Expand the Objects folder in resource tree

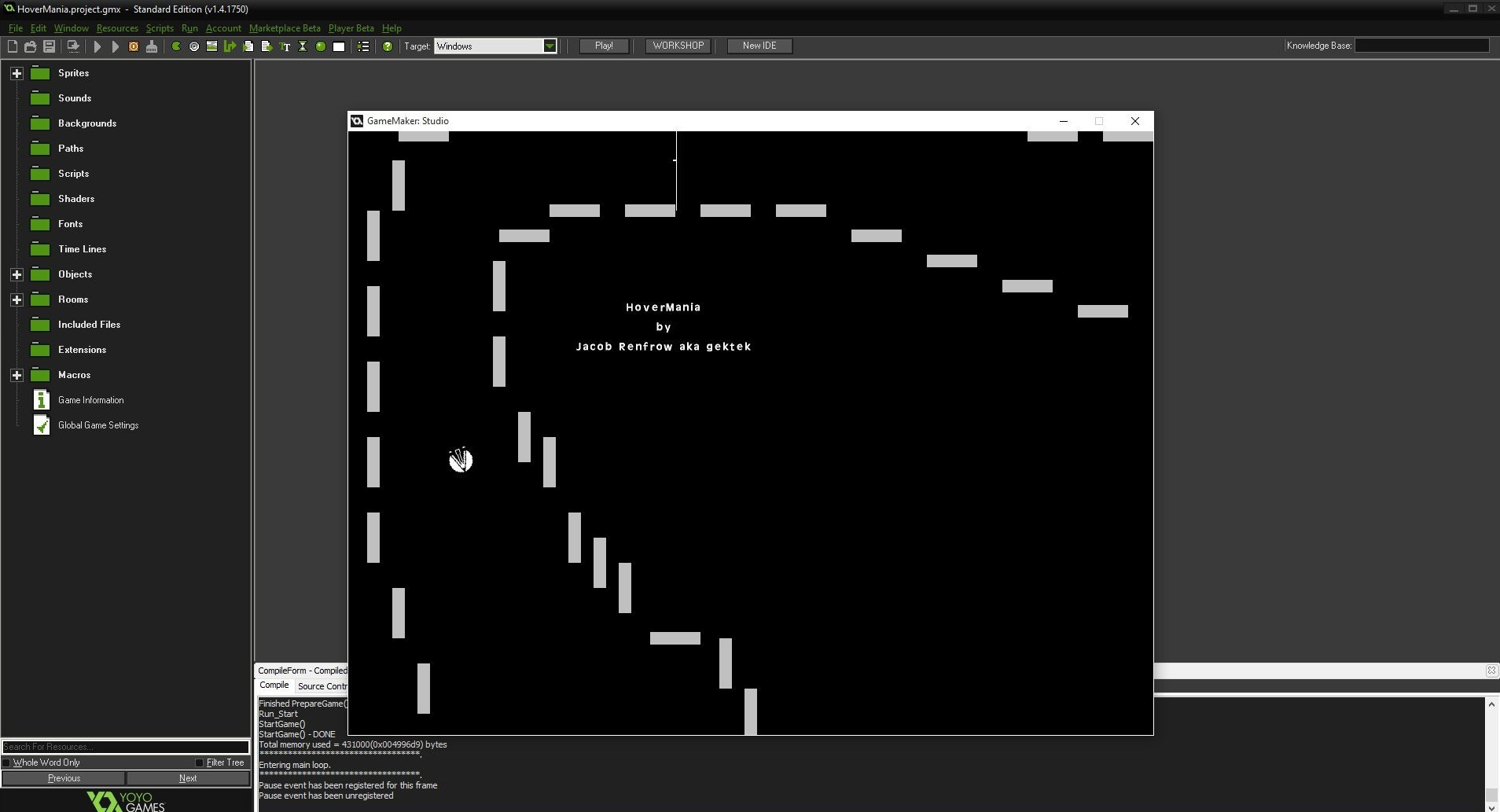click(x=17, y=274)
